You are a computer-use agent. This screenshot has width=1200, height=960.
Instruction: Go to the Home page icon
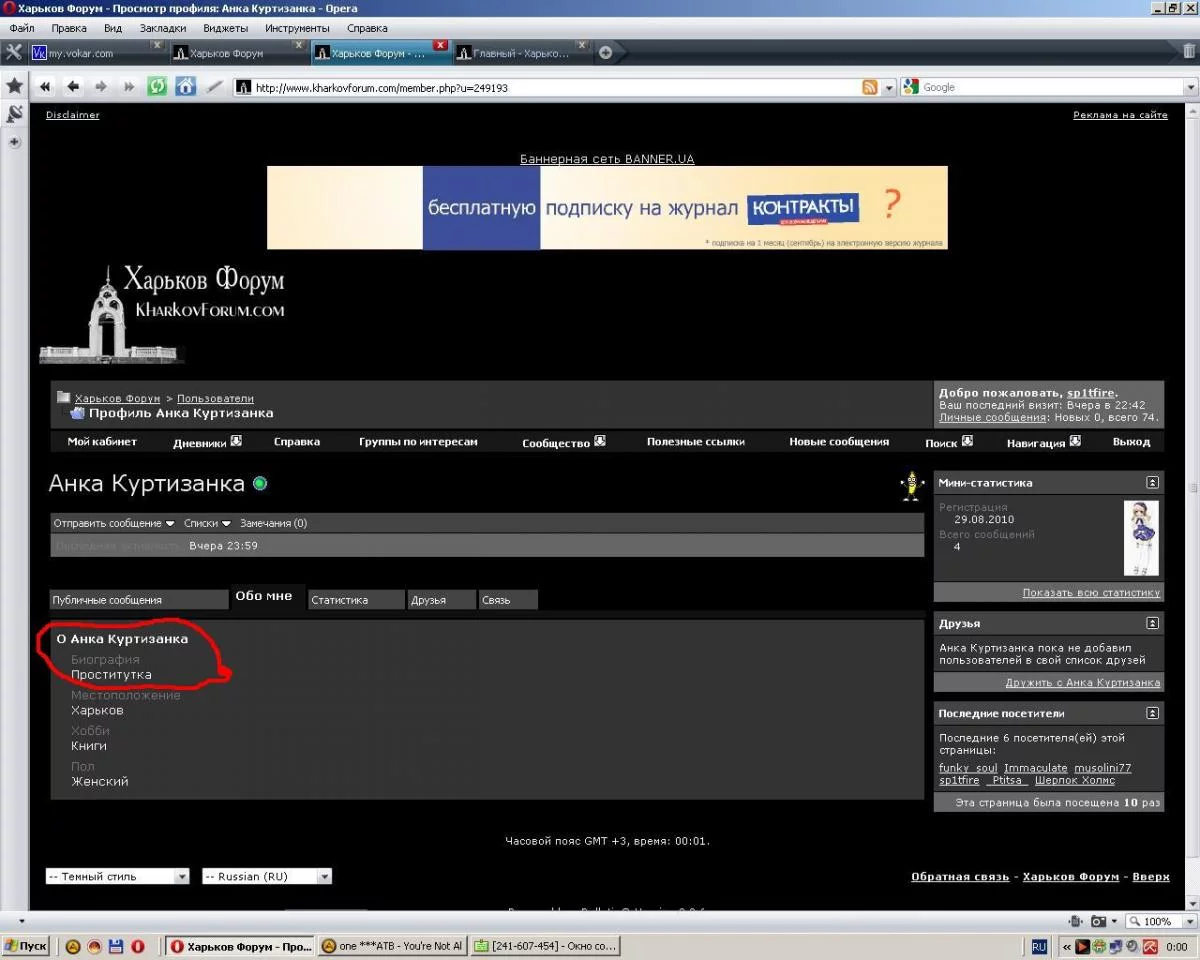[x=185, y=87]
